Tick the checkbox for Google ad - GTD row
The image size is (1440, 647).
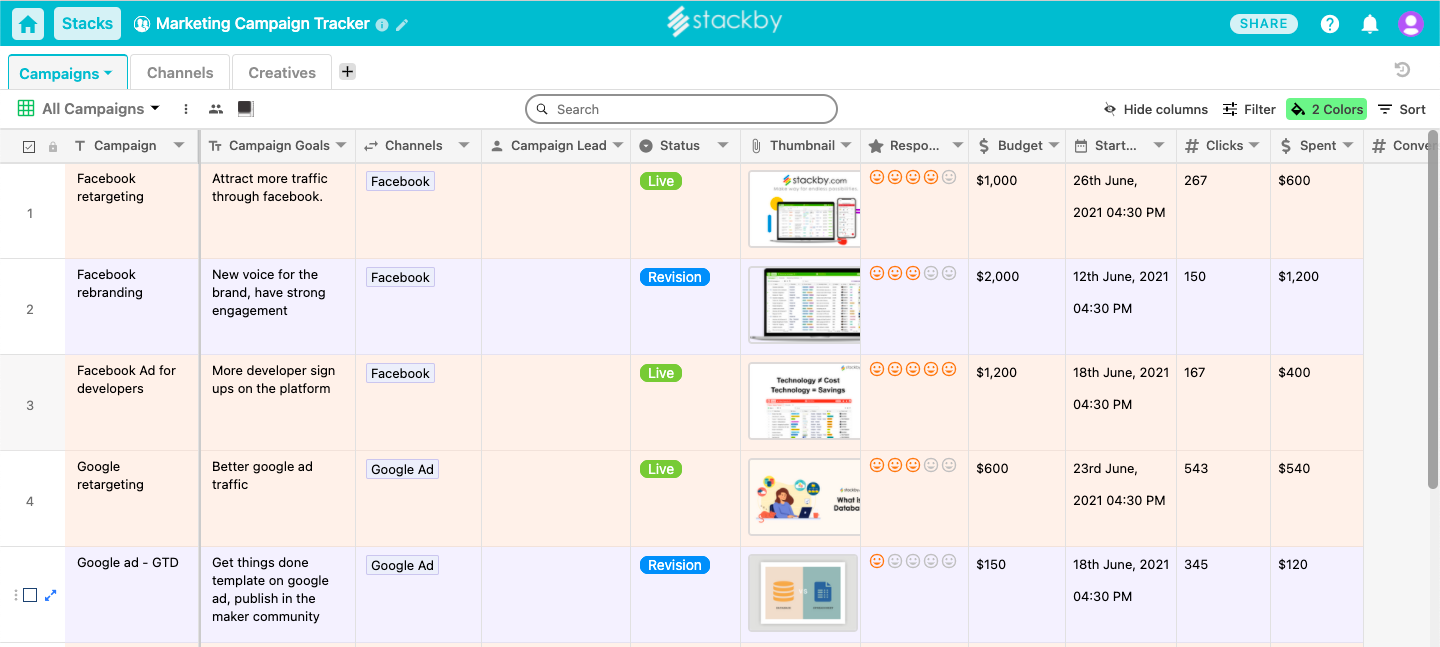[30, 595]
